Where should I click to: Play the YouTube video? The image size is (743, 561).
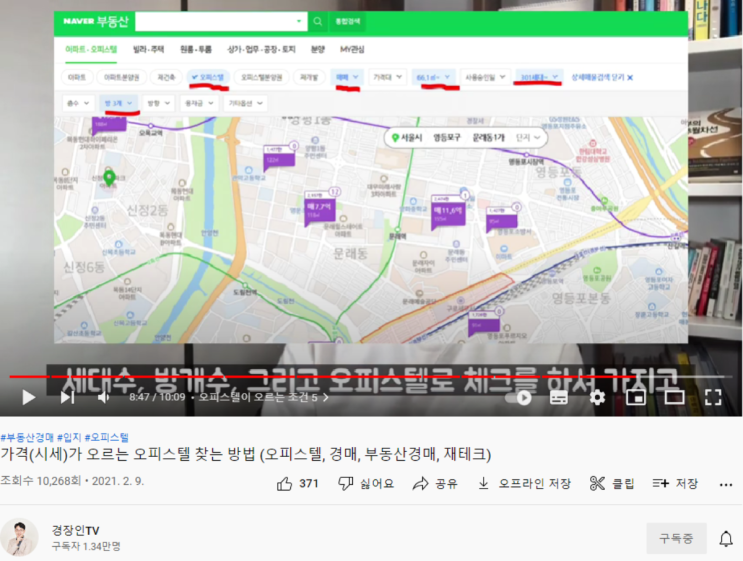[28, 397]
